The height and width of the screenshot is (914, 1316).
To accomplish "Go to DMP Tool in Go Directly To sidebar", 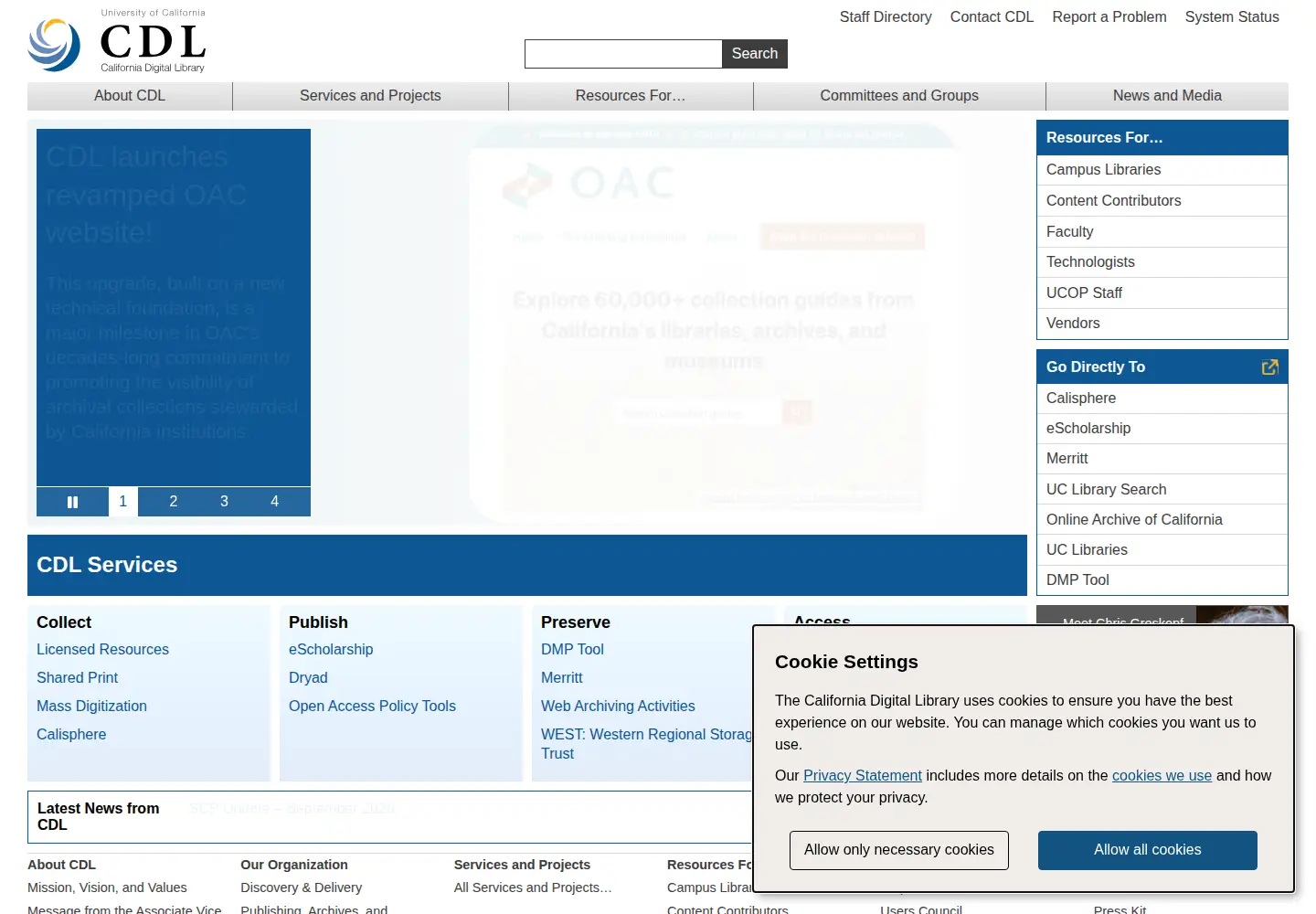I will point(1162,580).
